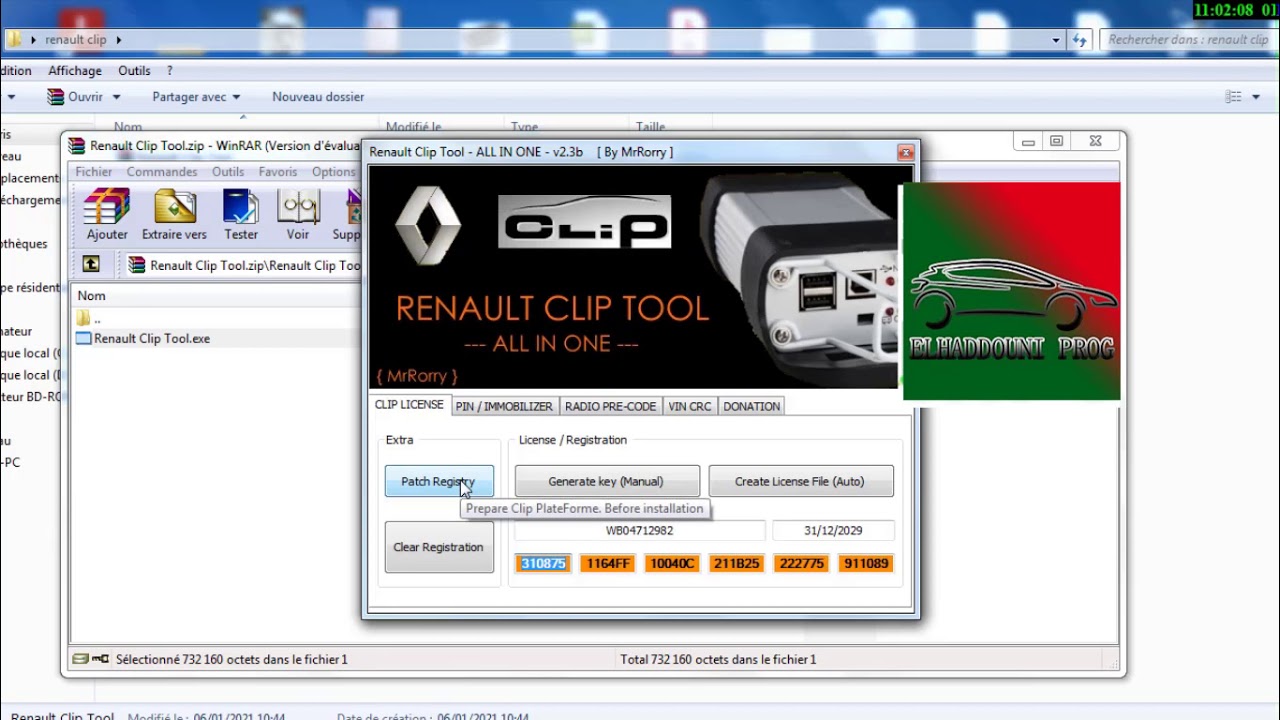Open the Explorer Outils menu
Viewport: 1280px width, 720px height.
tap(134, 71)
